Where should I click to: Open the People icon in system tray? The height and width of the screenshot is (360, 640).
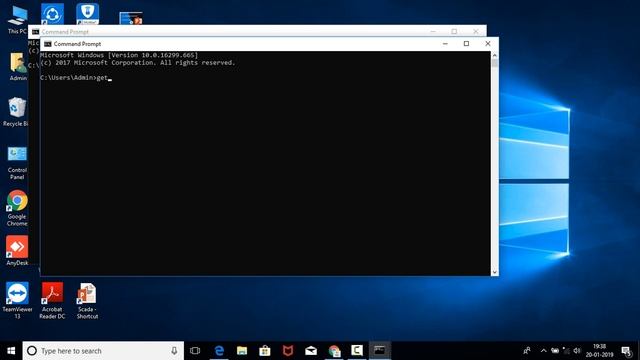527,351
